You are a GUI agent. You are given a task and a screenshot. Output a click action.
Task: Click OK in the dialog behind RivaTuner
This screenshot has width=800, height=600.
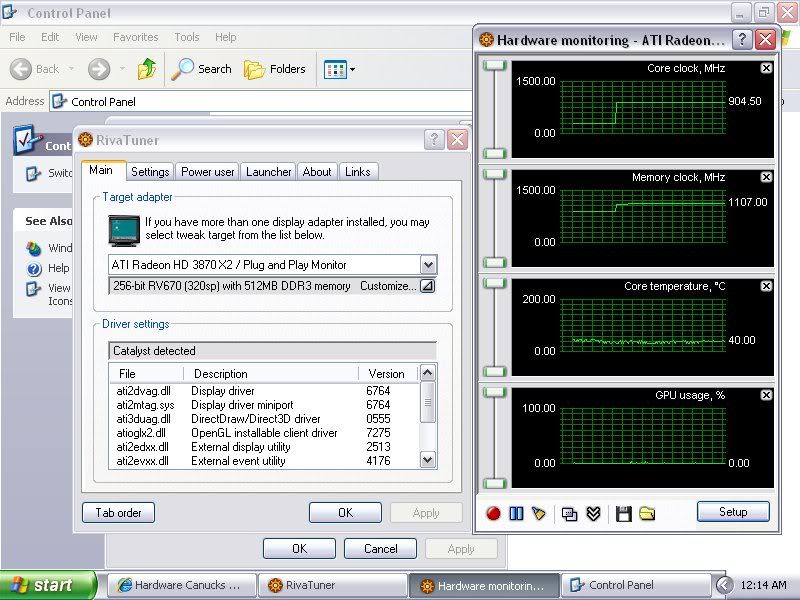click(299, 549)
